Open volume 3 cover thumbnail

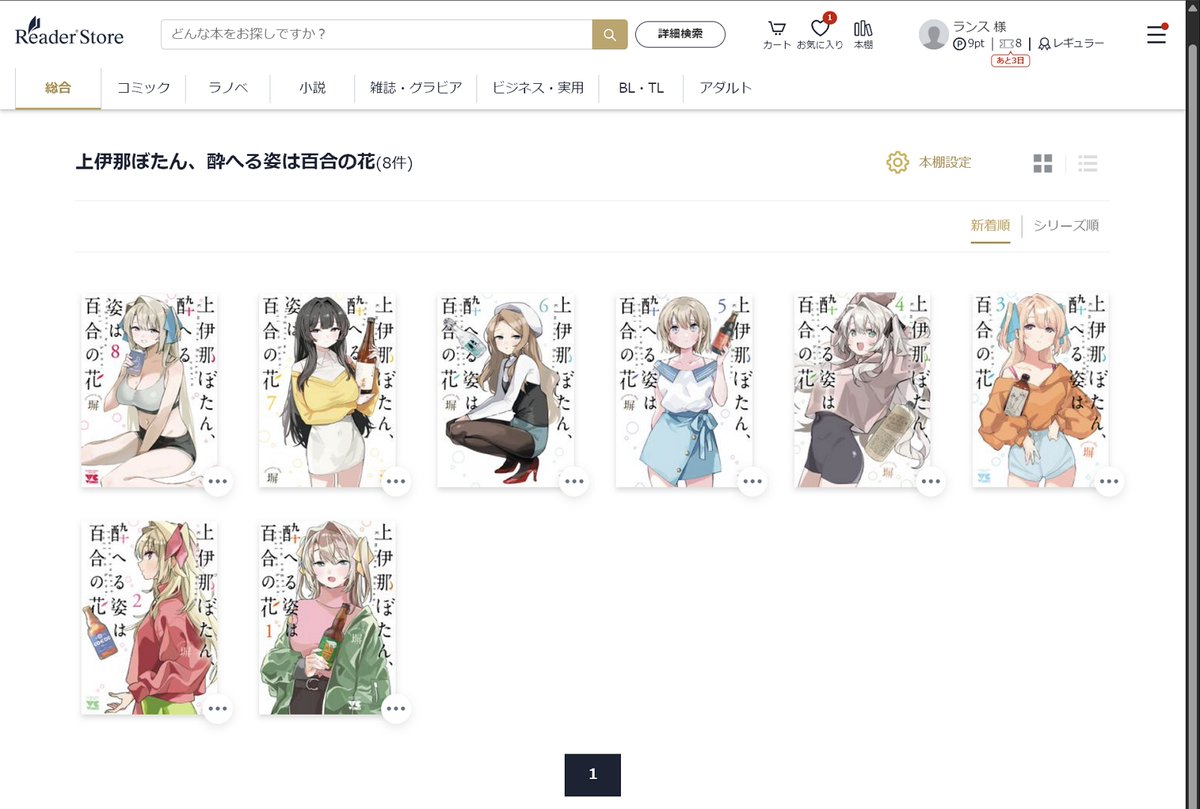(x=1040, y=390)
